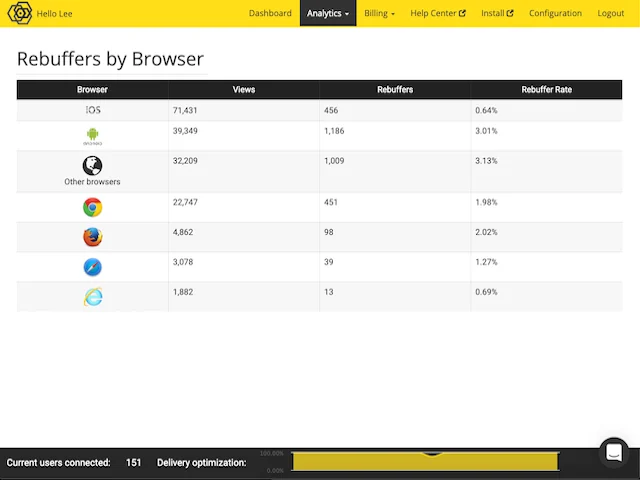Click the Logout link

tap(611, 13)
